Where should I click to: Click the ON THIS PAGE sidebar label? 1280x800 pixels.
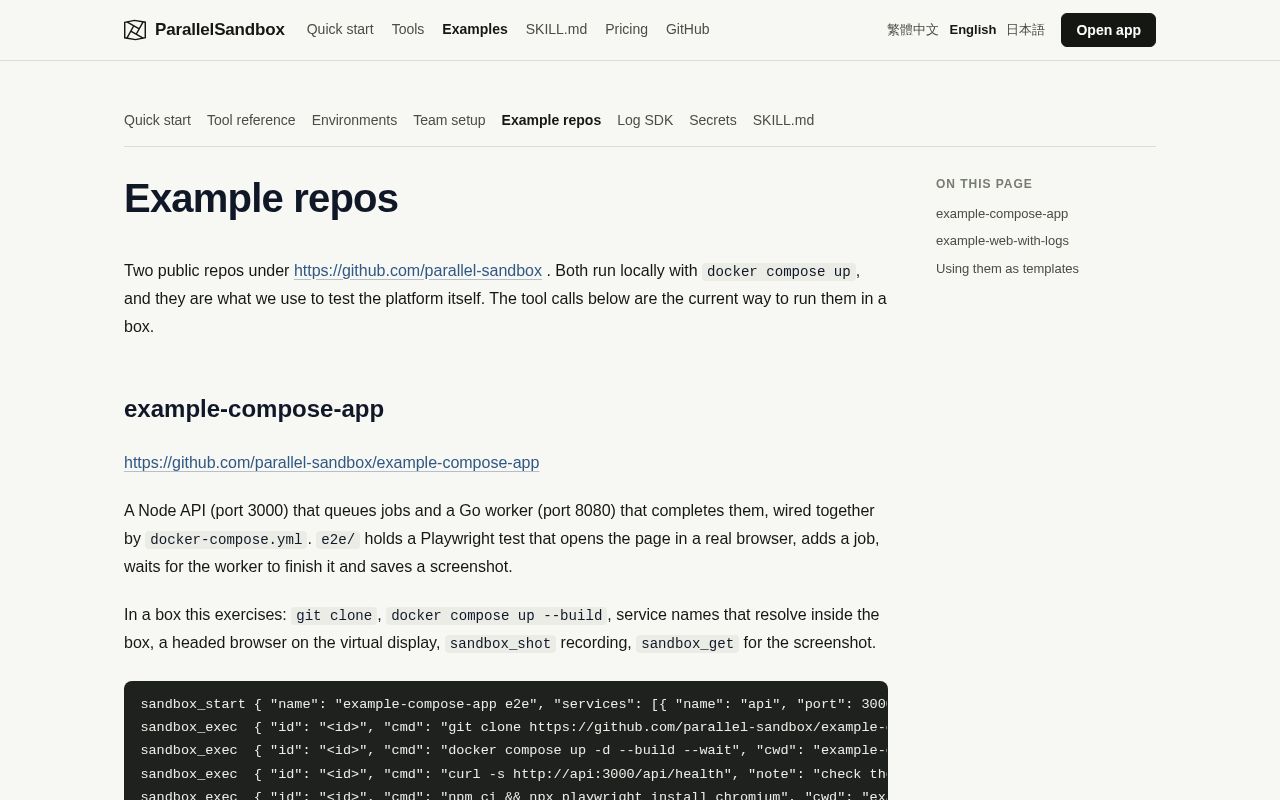pos(984,184)
